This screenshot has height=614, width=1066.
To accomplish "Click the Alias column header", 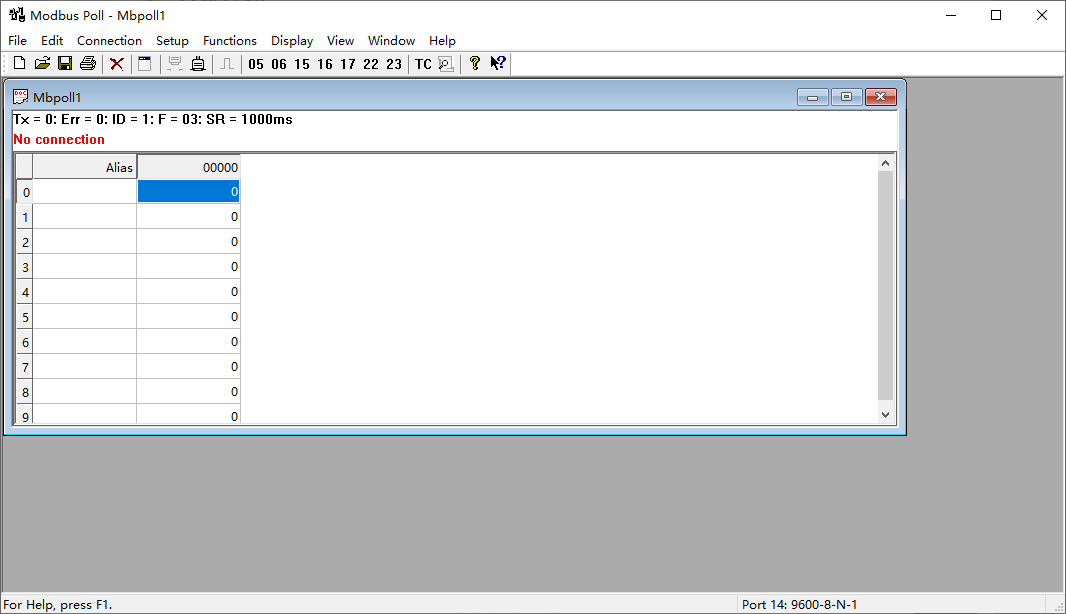I will [84, 167].
